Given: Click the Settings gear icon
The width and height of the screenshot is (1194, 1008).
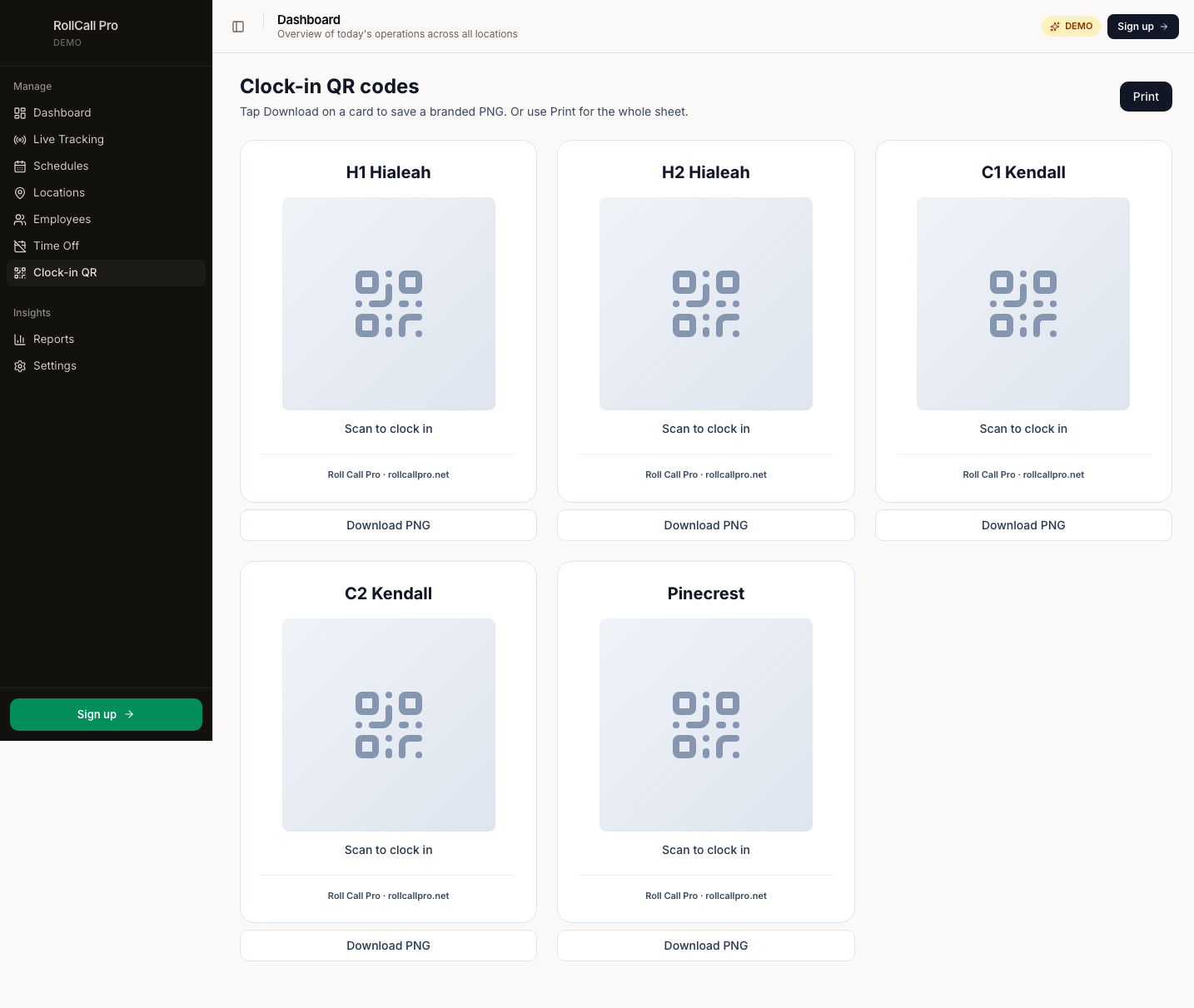Looking at the screenshot, I should pyautogui.click(x=20, y=366).
